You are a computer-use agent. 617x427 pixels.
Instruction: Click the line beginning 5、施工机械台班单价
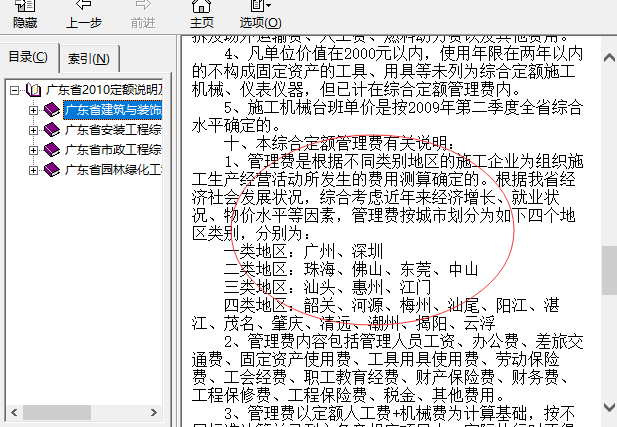coord(403,108)
